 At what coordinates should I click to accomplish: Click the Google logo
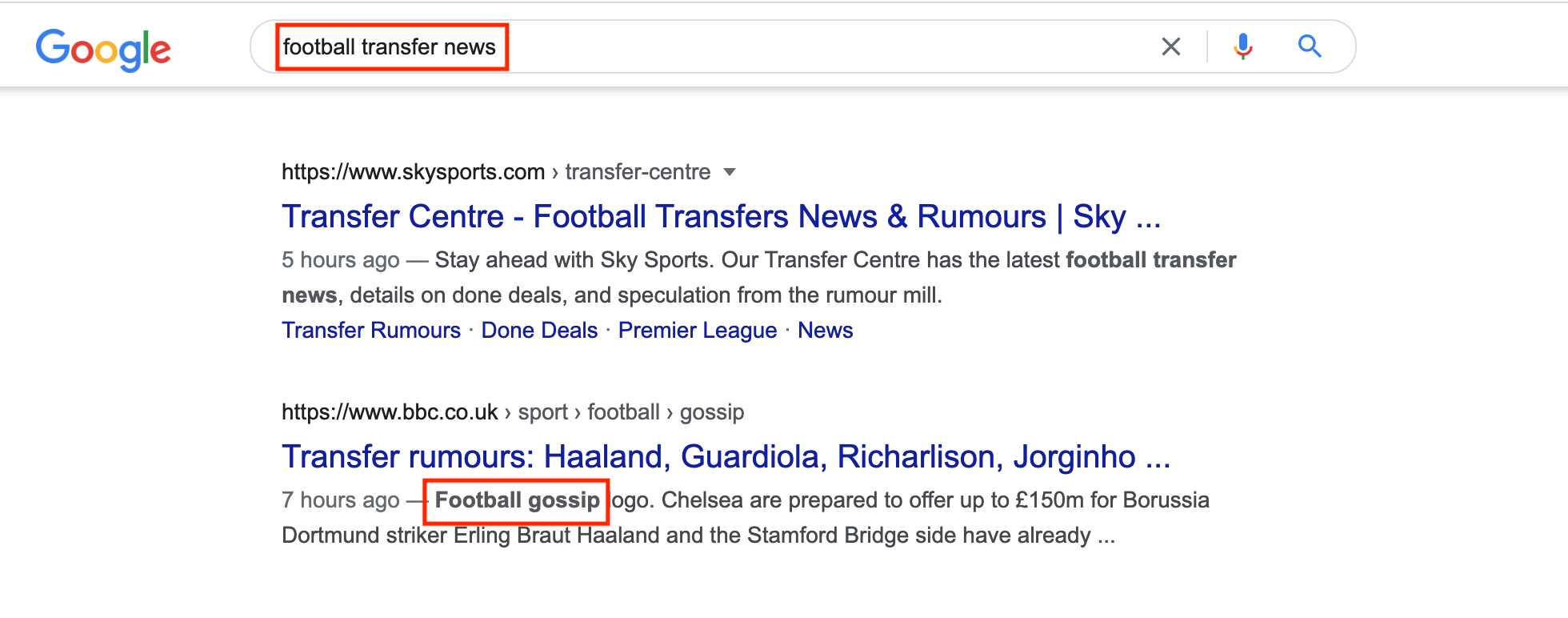[x=103, y=49]
